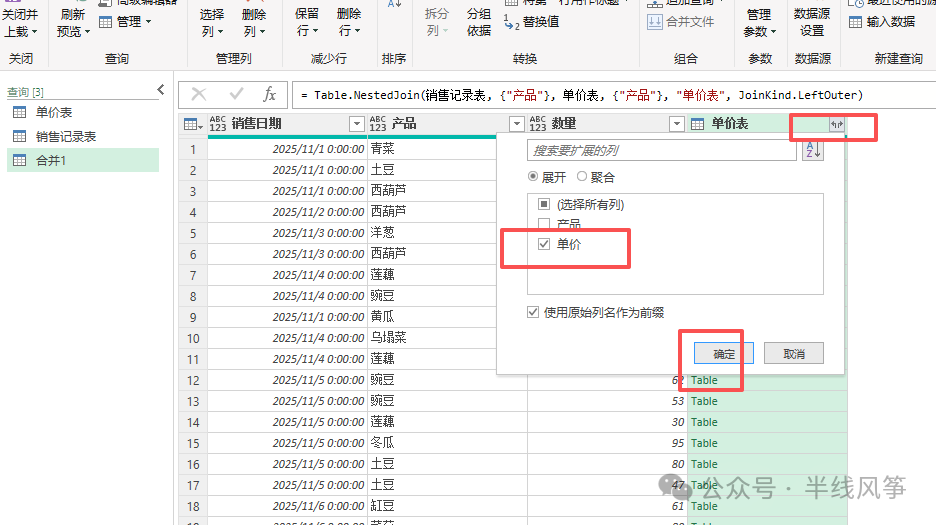Click the 冬瓜 product cell
The width and height of the screenshot is (936, 525).
(447, 443)
